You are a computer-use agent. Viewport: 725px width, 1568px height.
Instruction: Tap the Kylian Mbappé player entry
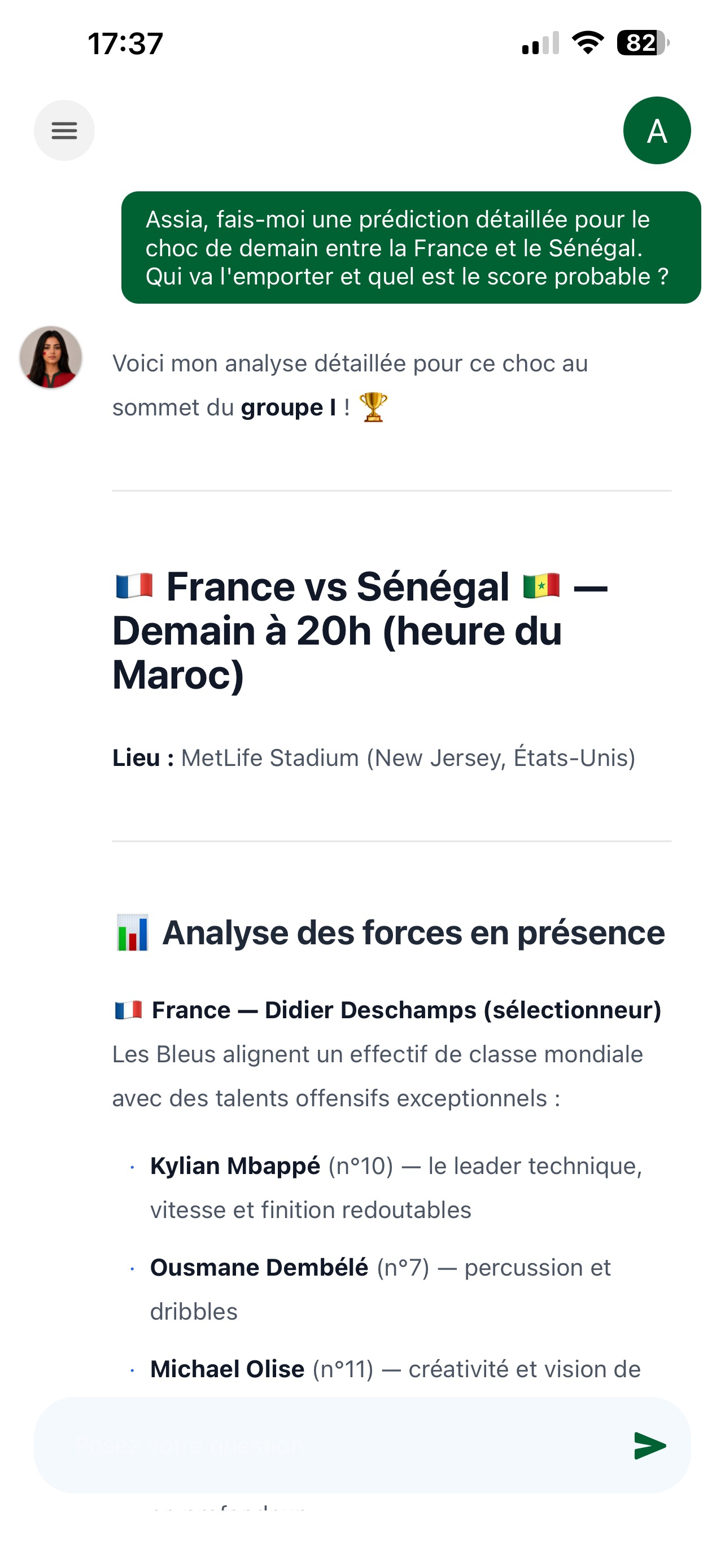pos(396,1188)
